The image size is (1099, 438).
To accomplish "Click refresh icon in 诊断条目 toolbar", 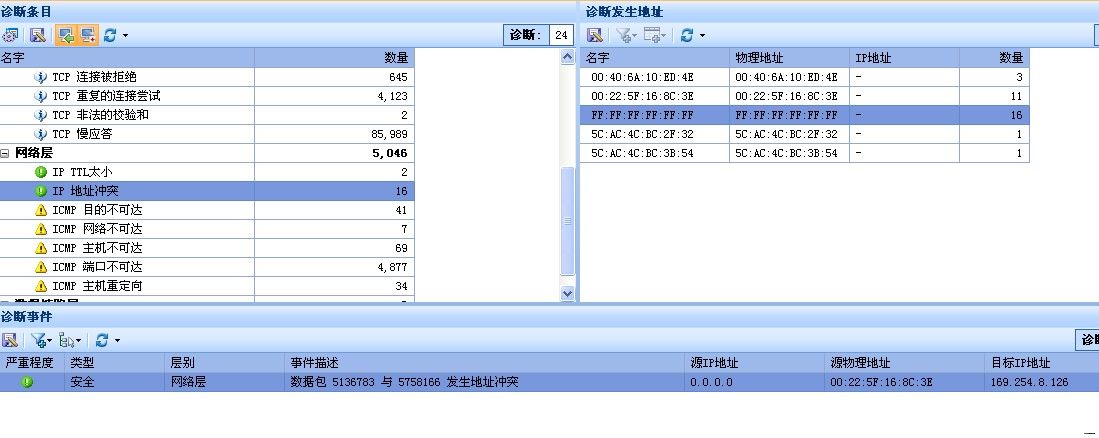I will coord(110,35).
